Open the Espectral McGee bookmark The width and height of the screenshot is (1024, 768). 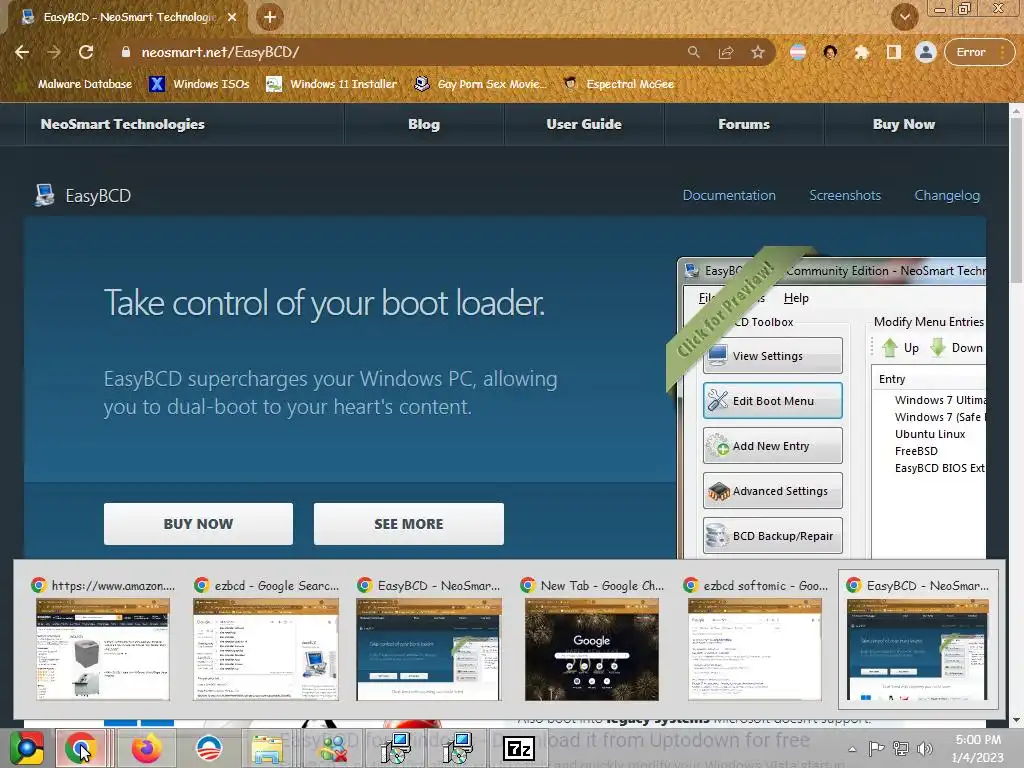click(618, 84)
